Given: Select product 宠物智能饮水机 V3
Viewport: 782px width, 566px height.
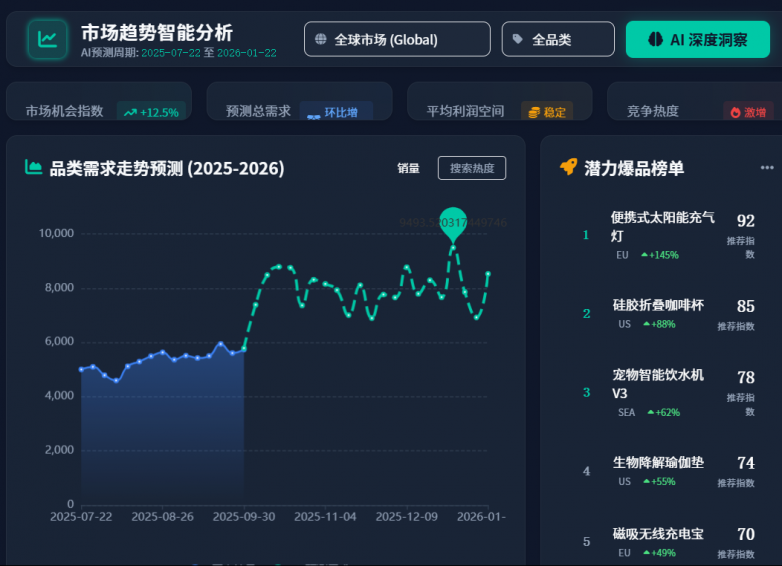Looking at the screenshot, I should (x=658, y=384).
